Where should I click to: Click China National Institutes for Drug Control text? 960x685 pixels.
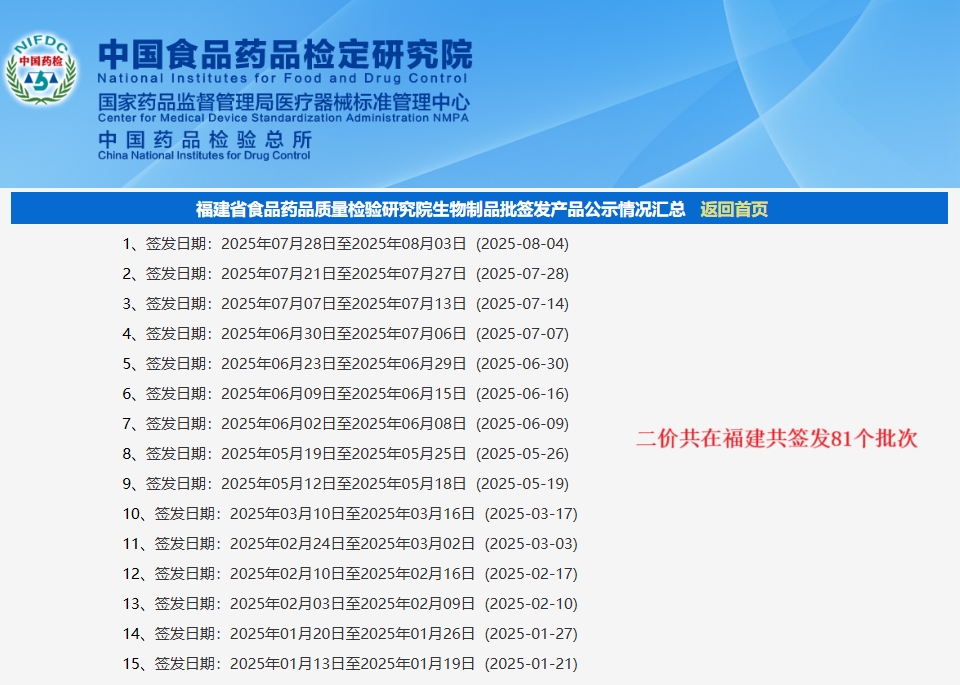tap(204, 155)
